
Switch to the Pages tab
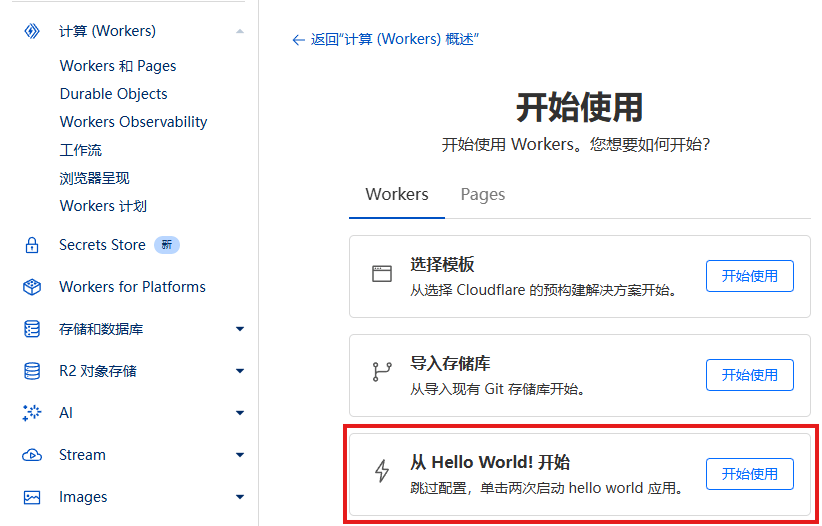point(483,194)
